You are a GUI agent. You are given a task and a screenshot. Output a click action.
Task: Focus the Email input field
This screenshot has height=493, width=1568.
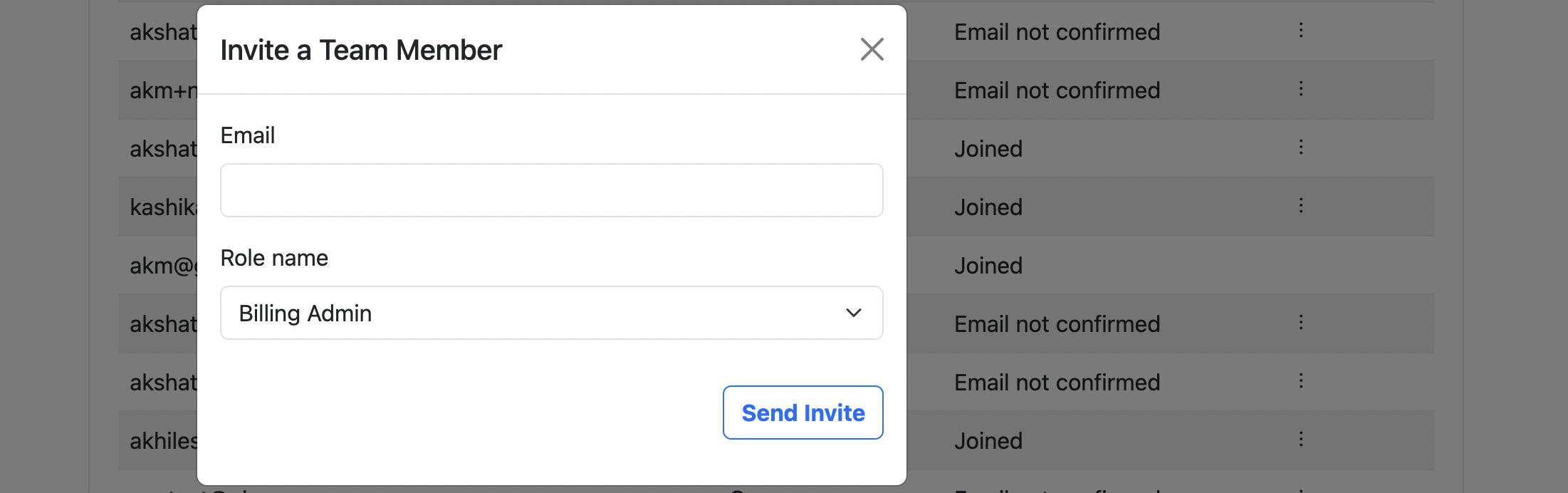[x=551, y=190]
